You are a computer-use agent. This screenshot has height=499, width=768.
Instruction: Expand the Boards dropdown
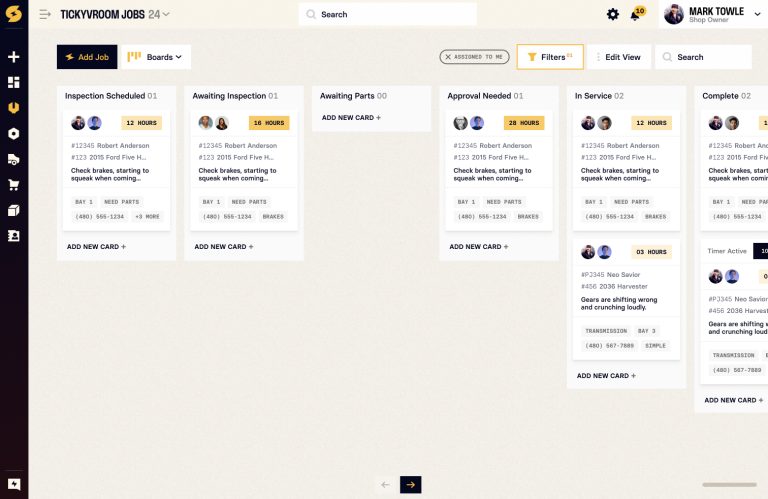click(158, 57)
